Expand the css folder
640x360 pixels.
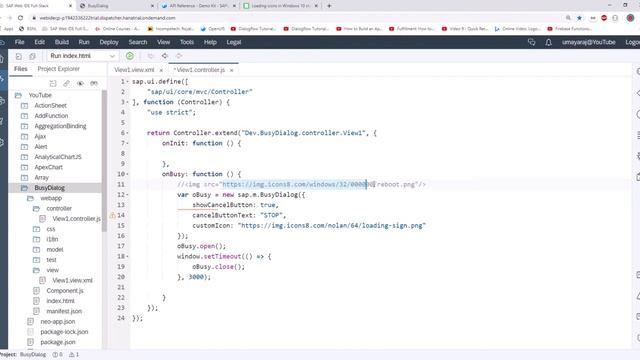click(x=36, y=229)
